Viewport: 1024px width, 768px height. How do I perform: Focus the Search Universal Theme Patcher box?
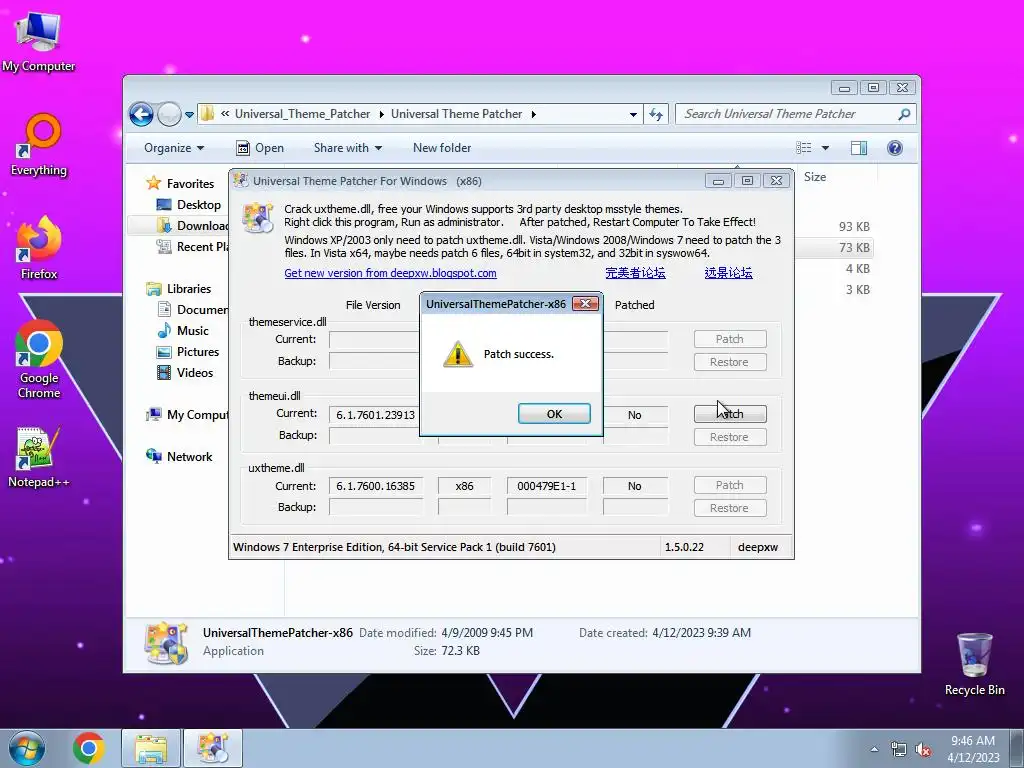pyautogui.click(x=795, y=114)
